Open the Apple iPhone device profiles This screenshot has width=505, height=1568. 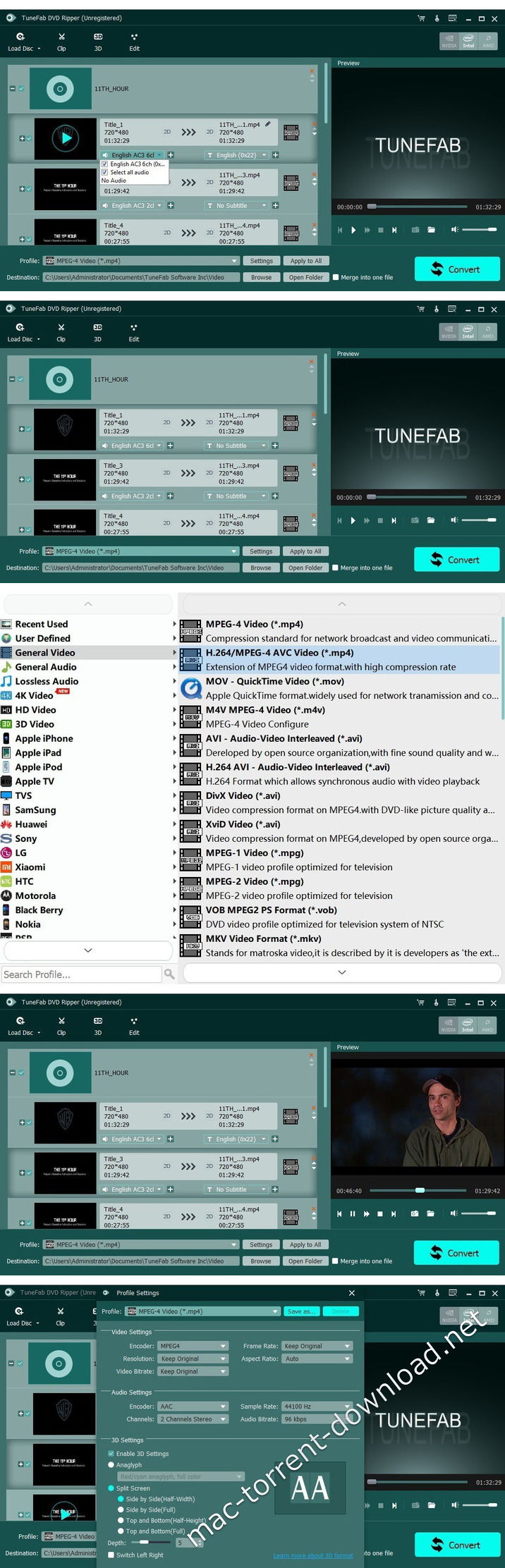tap(44, 738)
